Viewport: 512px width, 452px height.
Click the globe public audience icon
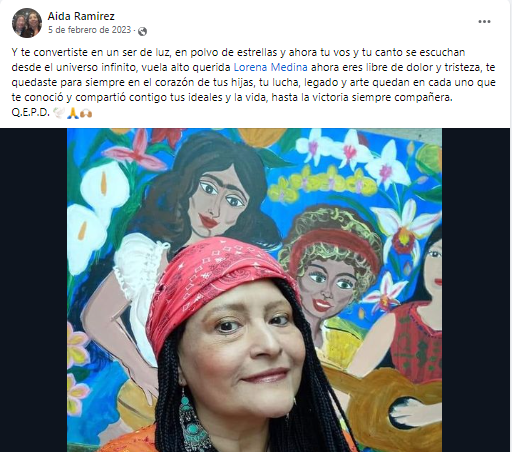pyautogui.click(x=143, y=31)
